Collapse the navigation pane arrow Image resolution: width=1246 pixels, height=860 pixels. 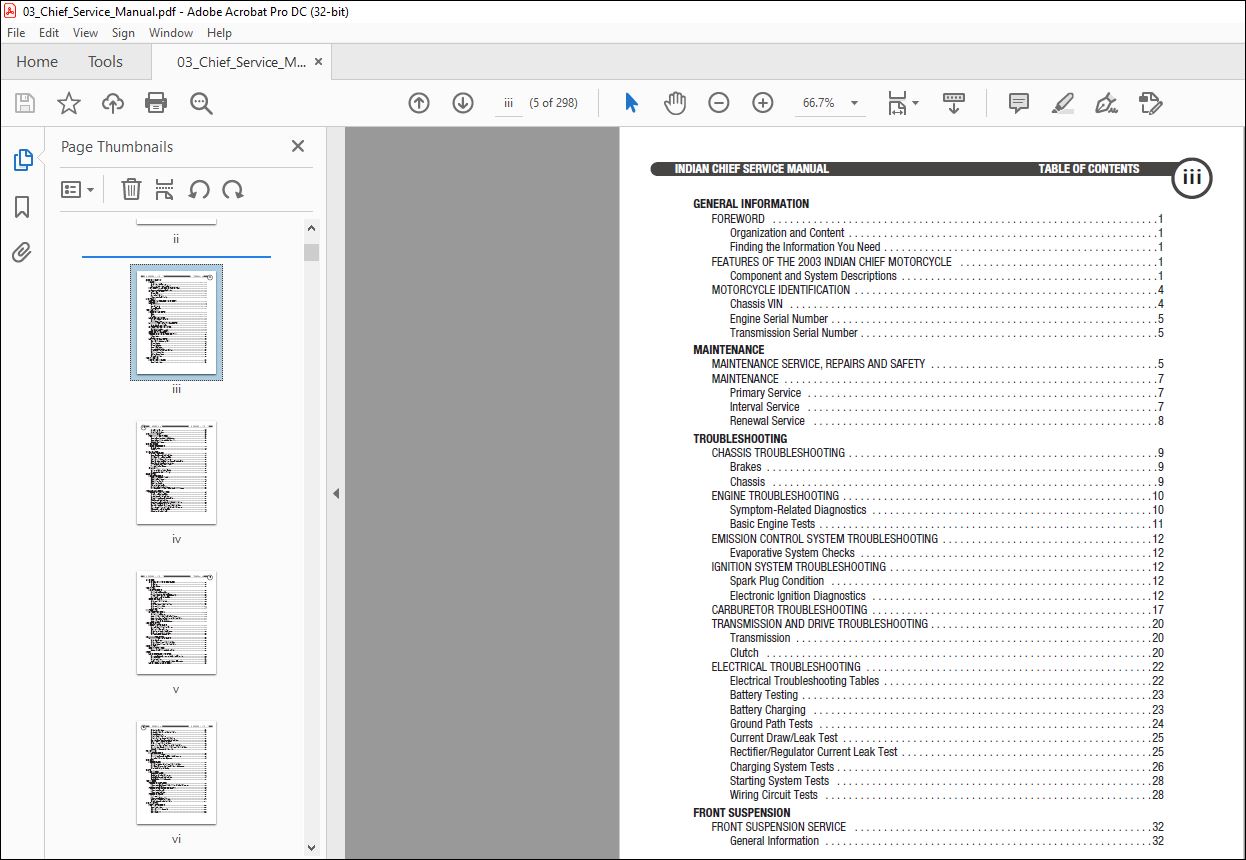[x=336, y=493]
